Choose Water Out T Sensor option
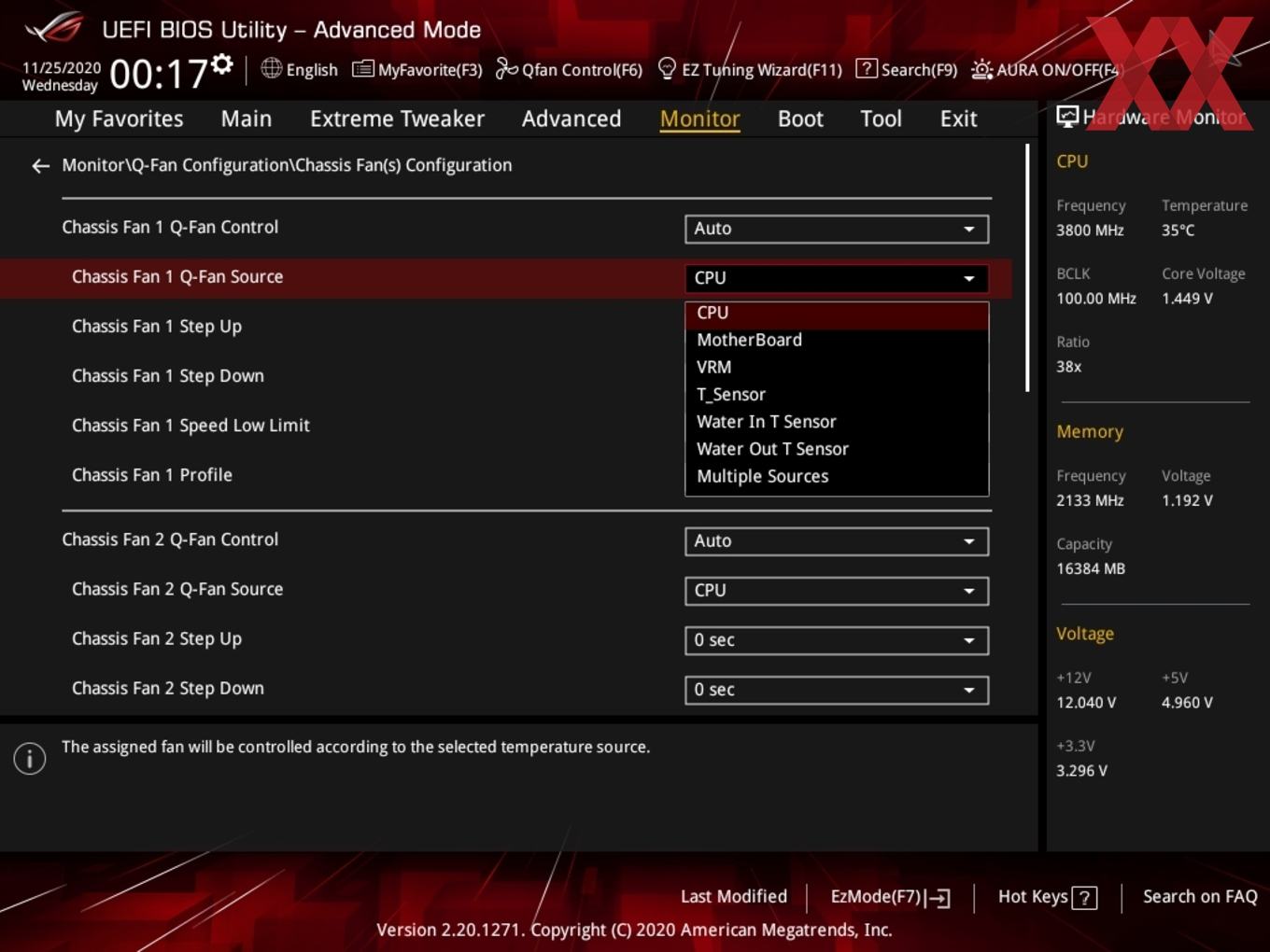The image size is (1270, 952). click(x=837, y=449)
